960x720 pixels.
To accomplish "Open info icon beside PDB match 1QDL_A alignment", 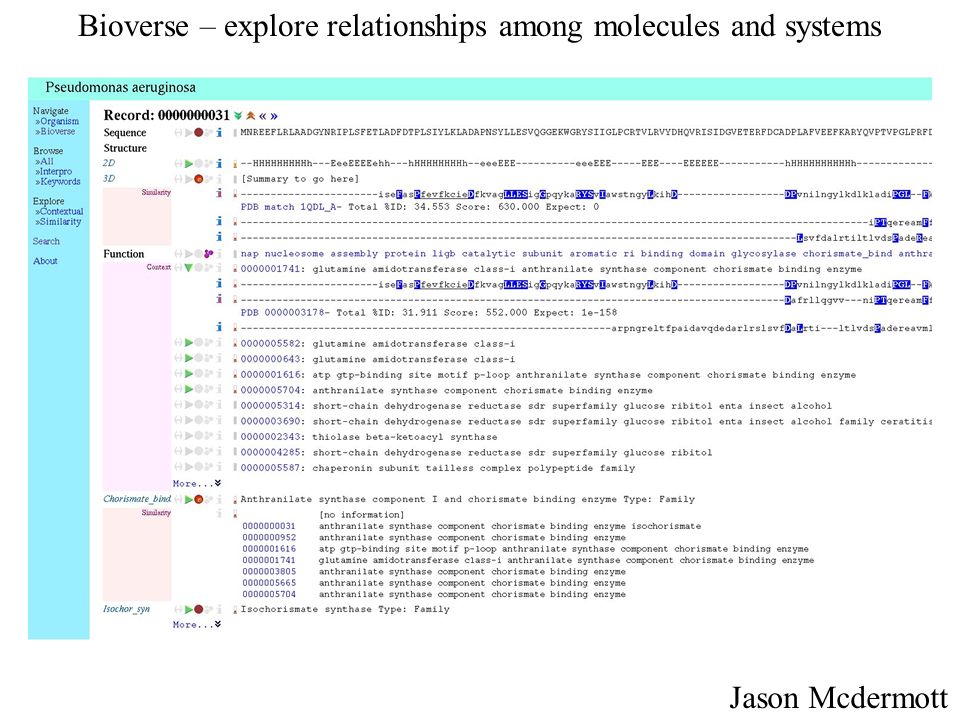I will pyautogui.click(x=219, y=193).
